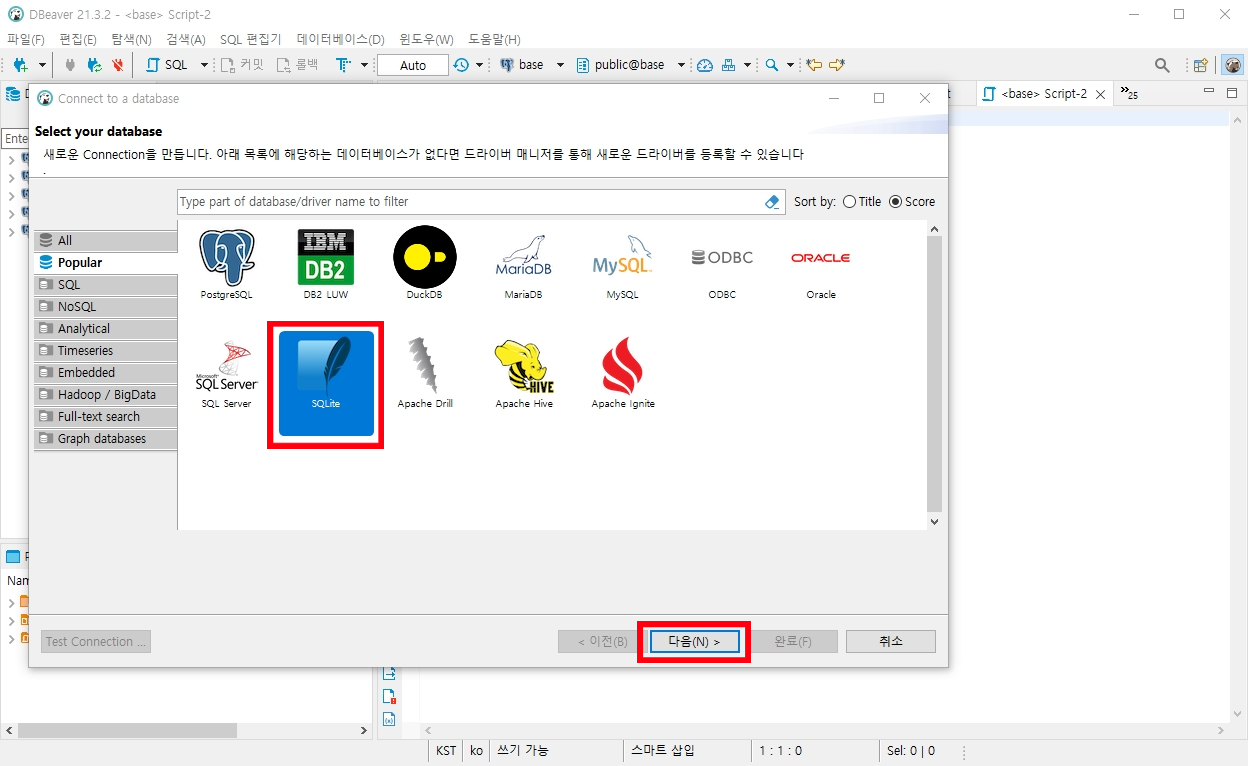This screenshot has width=1248, height=766.
Task: Select the PostgreSQL database driver
Action: pyautogui.click(x=227, y=265)
